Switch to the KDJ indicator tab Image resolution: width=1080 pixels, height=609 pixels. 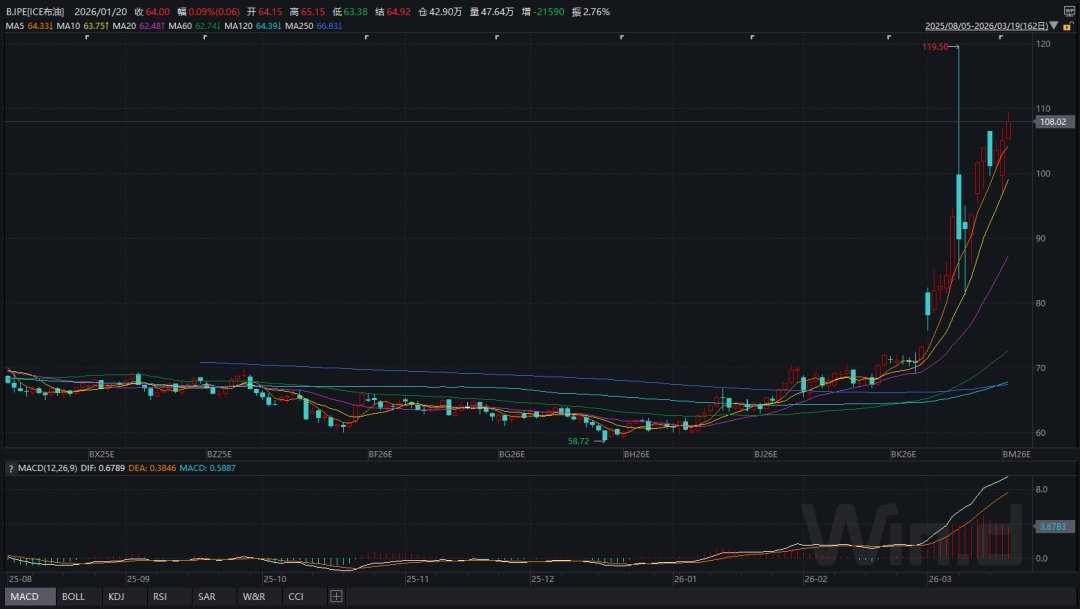(118, 597)
